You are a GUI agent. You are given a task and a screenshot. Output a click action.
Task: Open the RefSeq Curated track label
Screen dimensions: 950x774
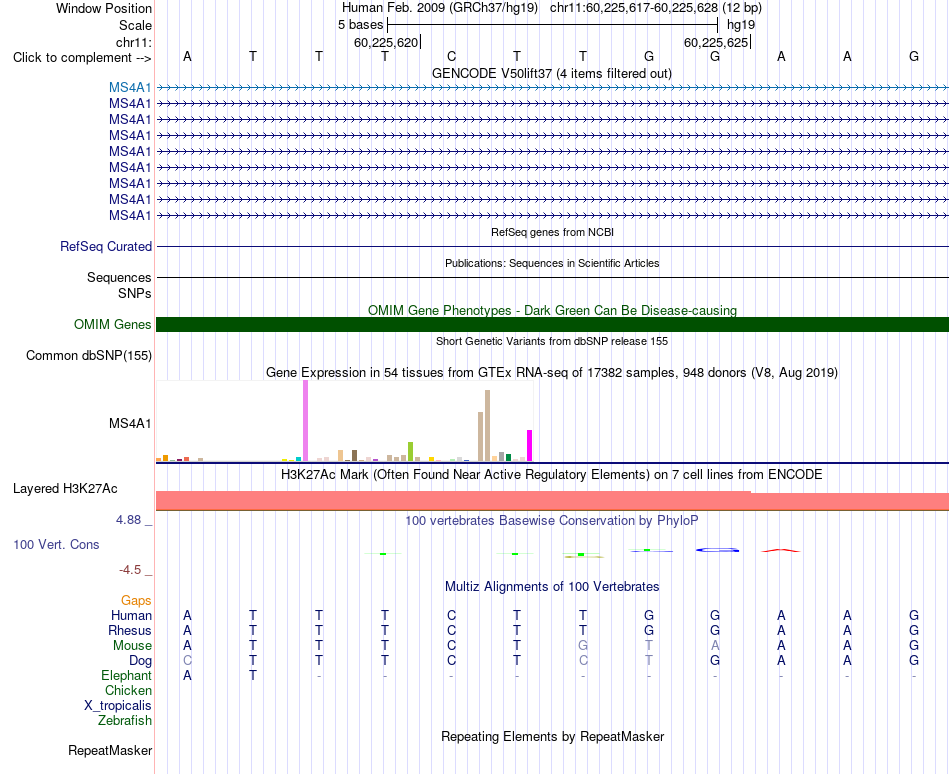pos(106,246)
